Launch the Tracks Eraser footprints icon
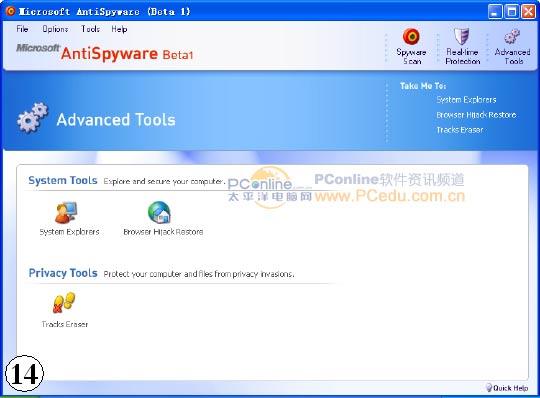Viewport: 540px width, 398px height. coord(64,303)
